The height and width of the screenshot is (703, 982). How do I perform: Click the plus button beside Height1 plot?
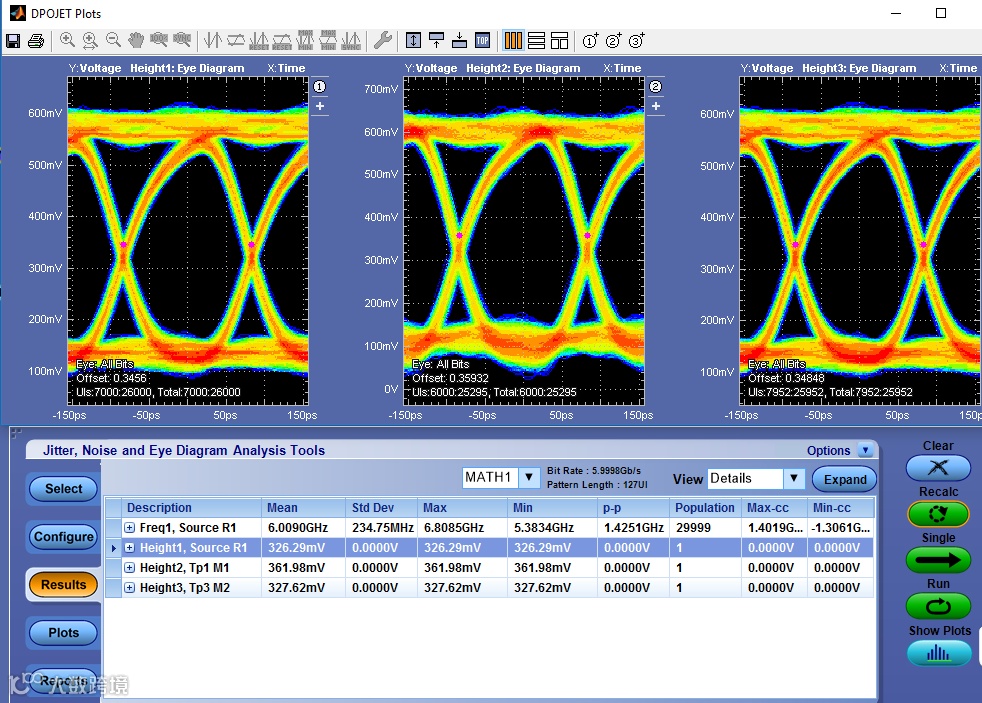tap(319, 106)
